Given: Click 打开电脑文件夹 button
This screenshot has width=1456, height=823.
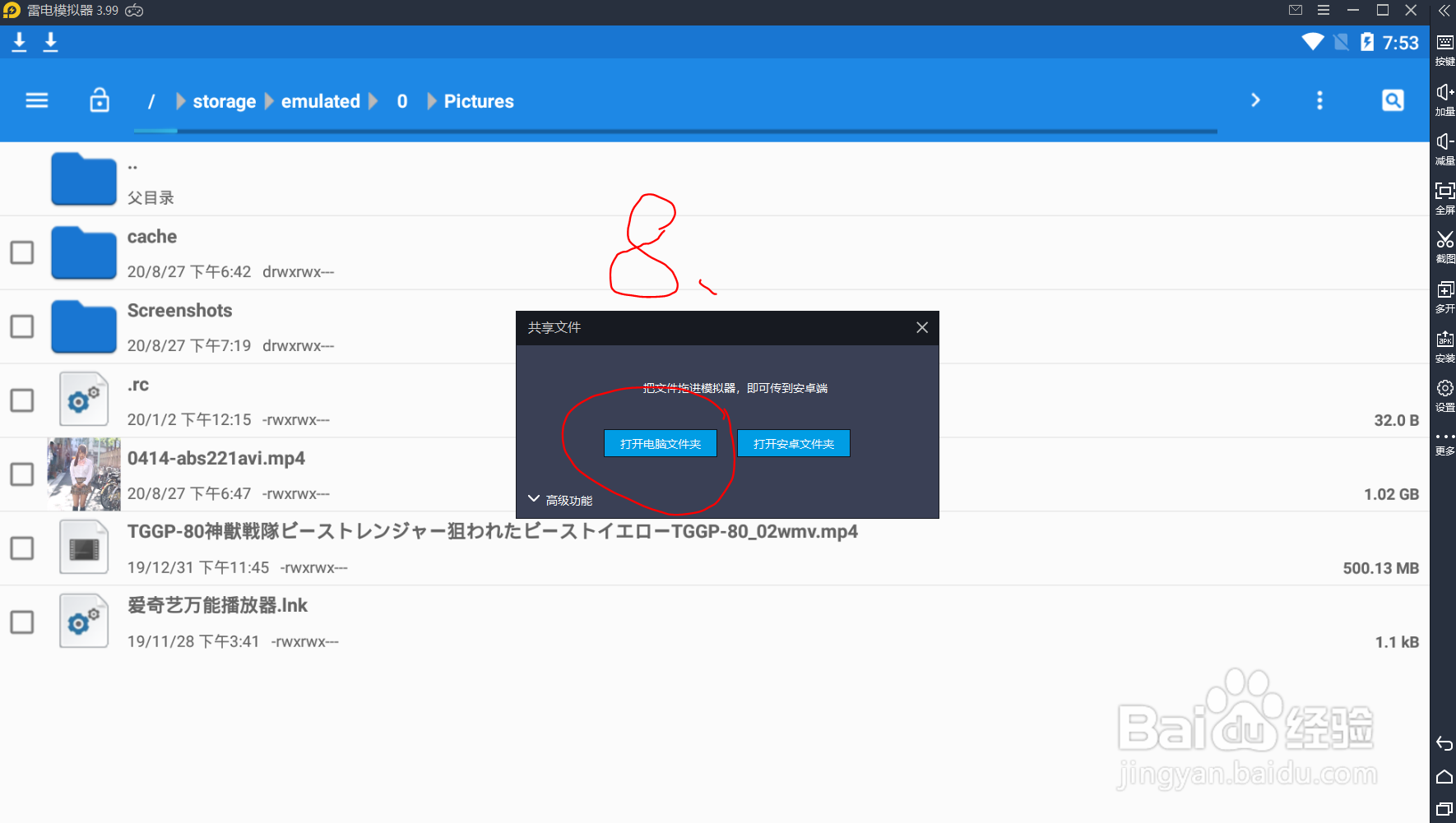Looking at the screenshot, I should click(x=661, y=443).
